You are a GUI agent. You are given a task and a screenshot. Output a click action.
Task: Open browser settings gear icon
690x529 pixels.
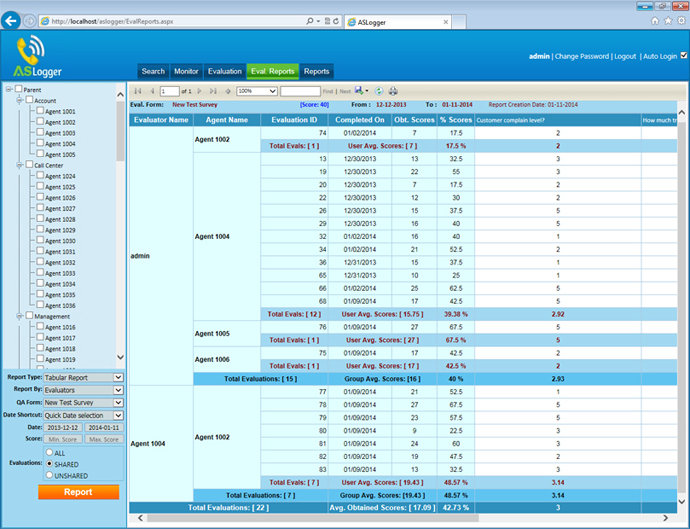[681, 20]
